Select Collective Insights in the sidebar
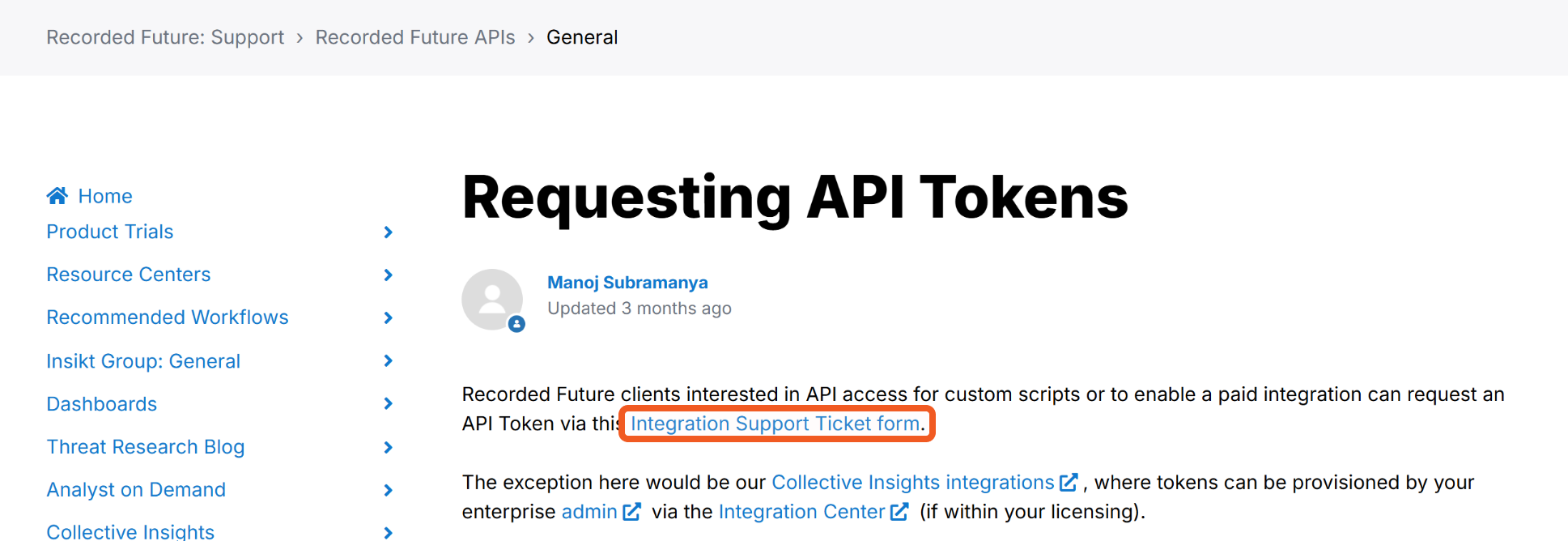 (x=130, y=531)
